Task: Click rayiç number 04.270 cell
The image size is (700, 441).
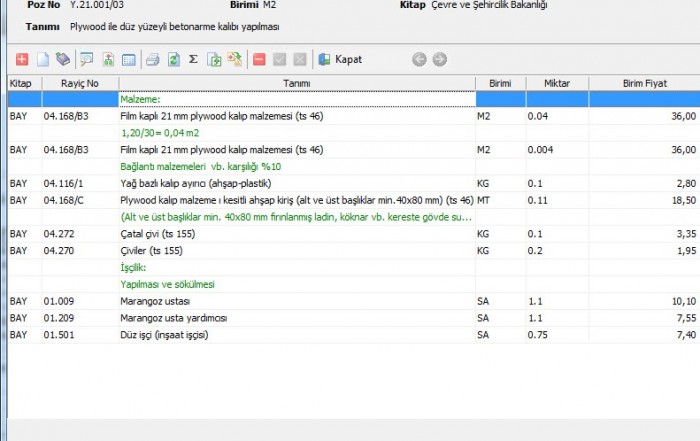Action: tap(60, 250)
